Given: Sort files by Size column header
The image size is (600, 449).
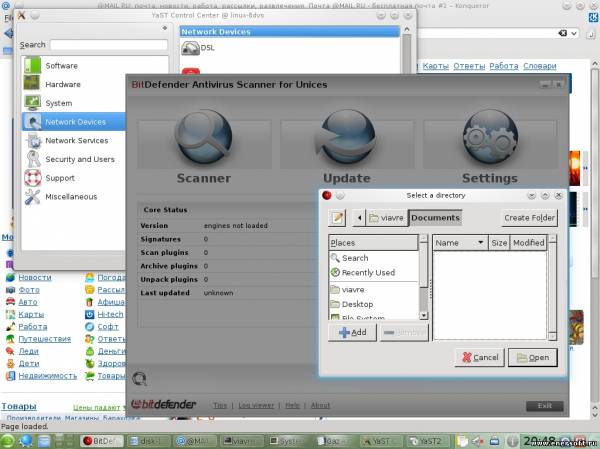Looking at the screenshot, I should coord(499,243).
